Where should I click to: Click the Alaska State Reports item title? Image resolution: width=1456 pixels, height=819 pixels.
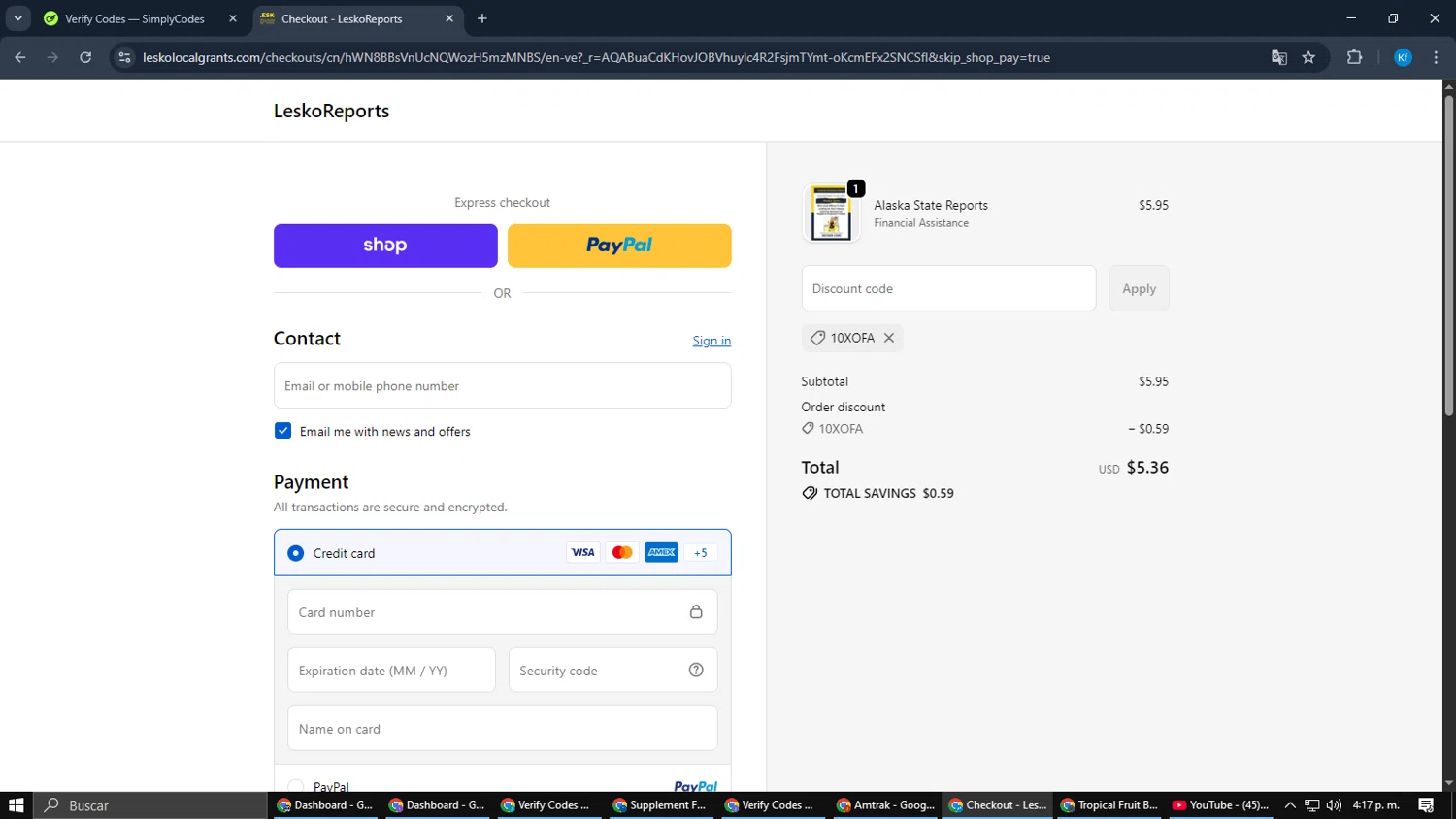pos(931,205)
